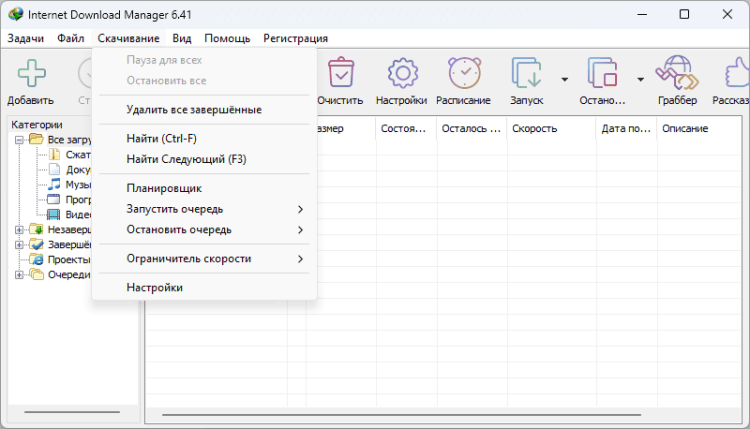The image size is (750, 429).
Task: Open the Schedule alarm clock icon
Action: pos(464,73)
